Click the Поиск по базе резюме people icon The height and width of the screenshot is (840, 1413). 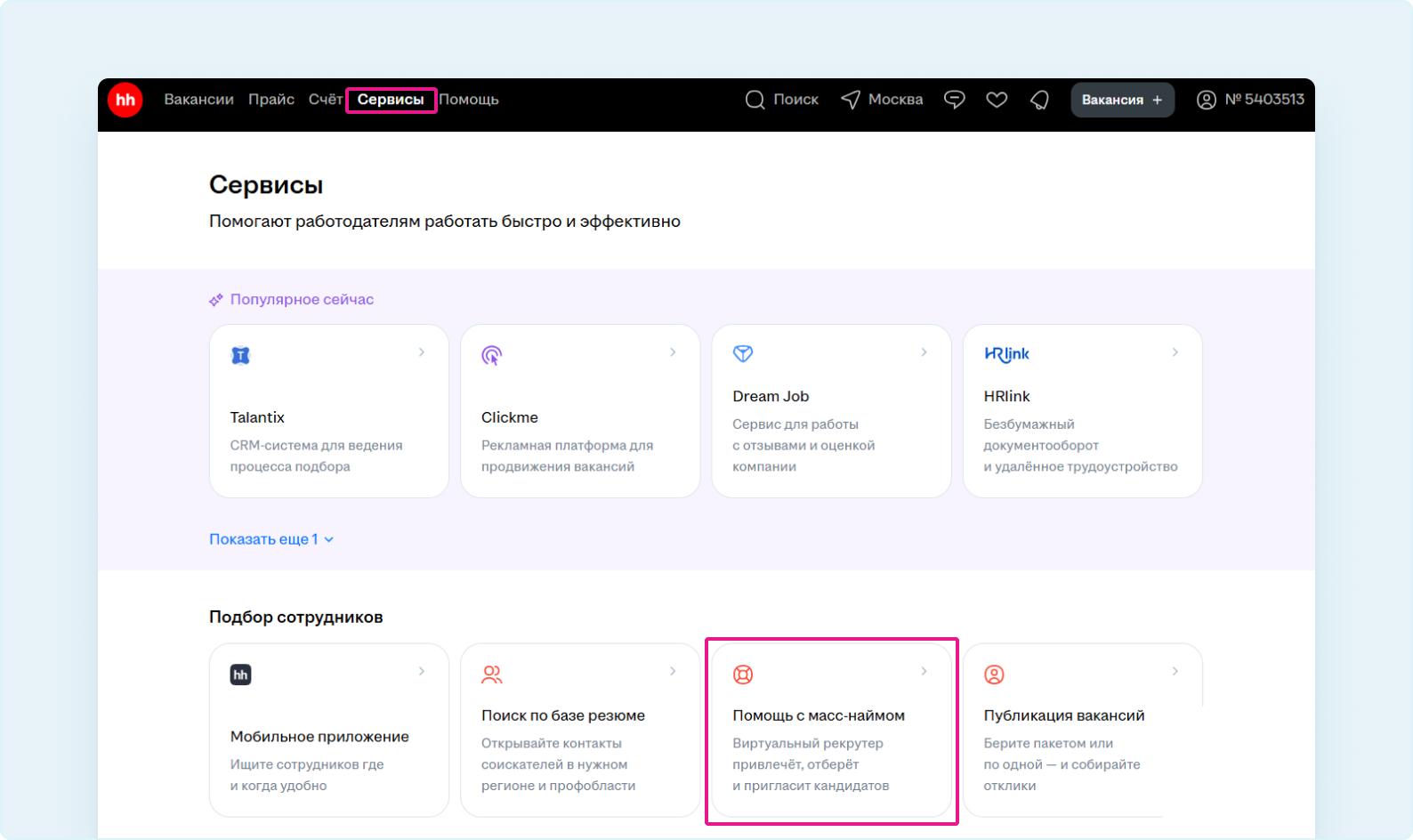coord(492,674)
